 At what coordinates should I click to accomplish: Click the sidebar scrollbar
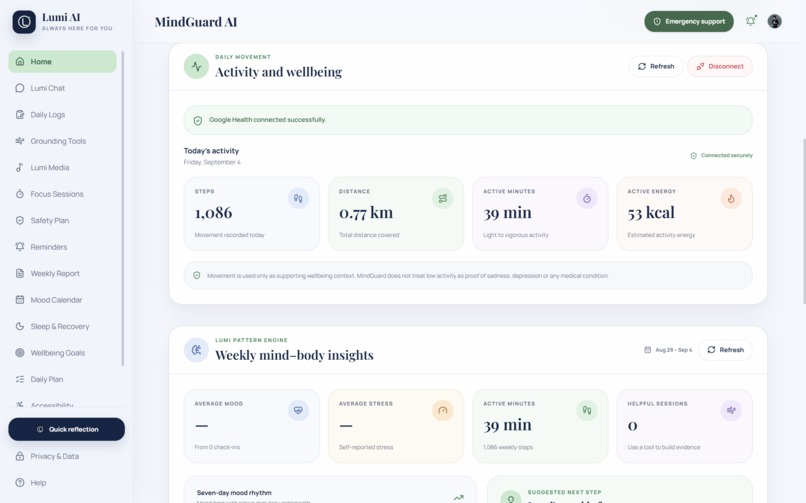click(x=122, y=208)
